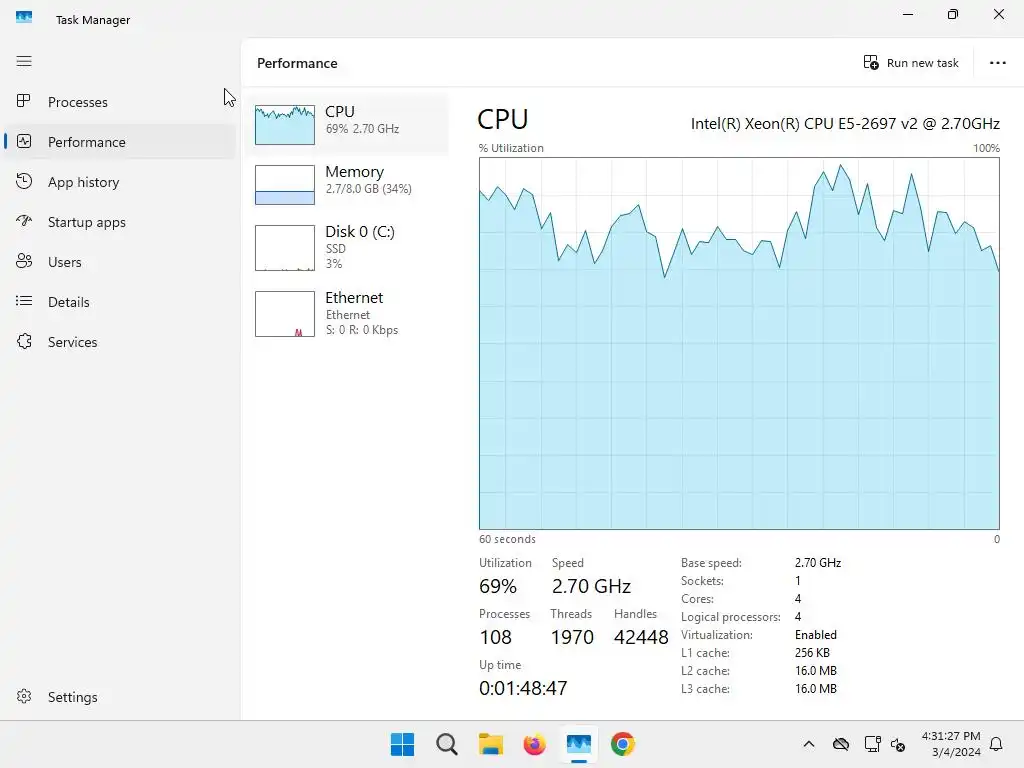The width and height of the screenshot is (1024, 768).
Task: Click the Memory 2.7/8.0 GB (34%) text
Action: point(368,189)
